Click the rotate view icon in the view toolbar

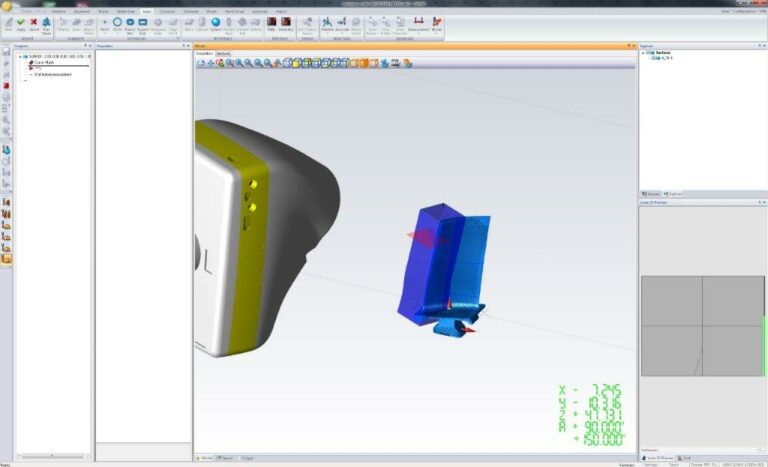tap(201, 63)
